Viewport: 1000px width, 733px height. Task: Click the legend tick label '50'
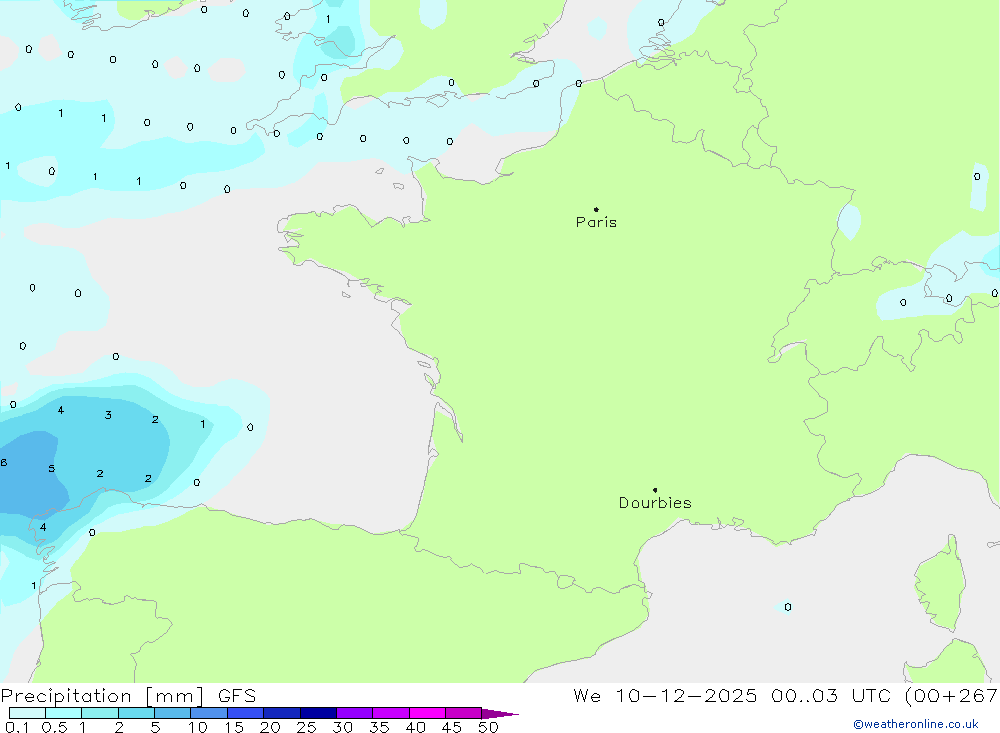coord(489,727)
